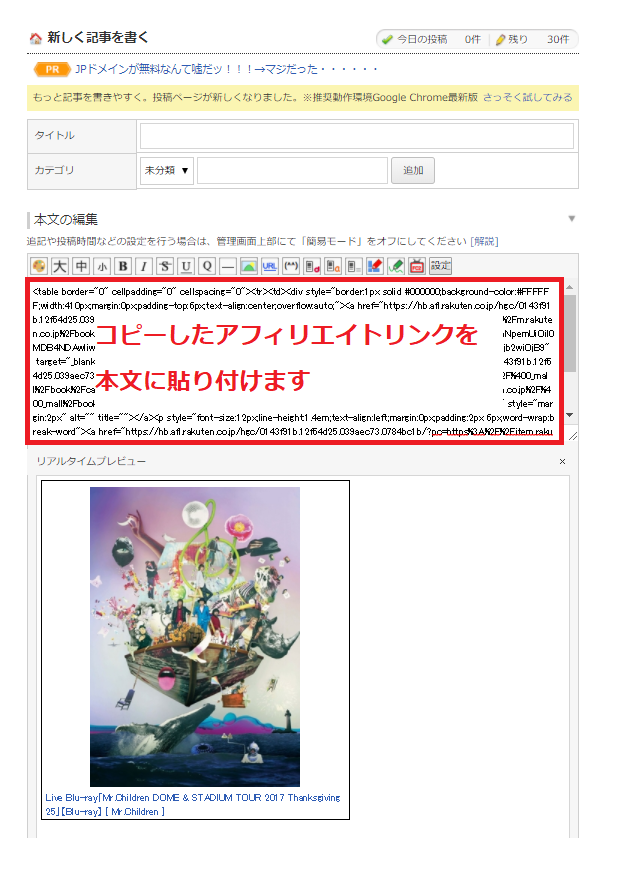Click the カテゴリ label
Screen dimensions: 619x885
pos(54,170)
